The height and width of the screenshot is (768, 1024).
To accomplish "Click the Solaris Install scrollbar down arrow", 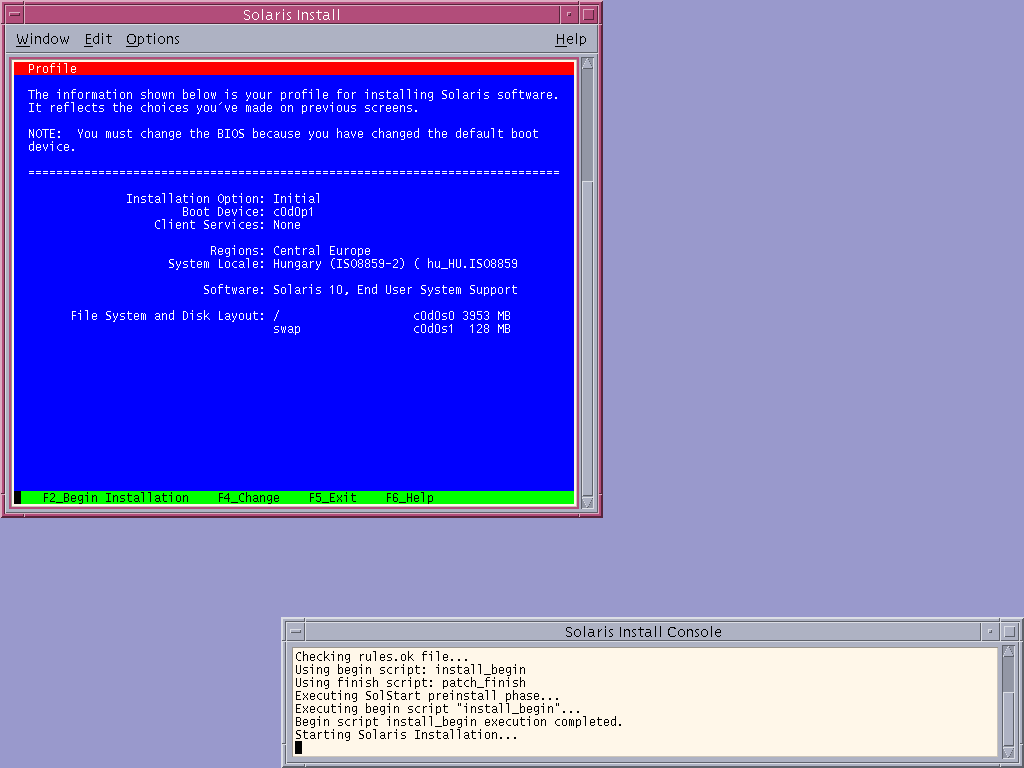I will (587, 502).
